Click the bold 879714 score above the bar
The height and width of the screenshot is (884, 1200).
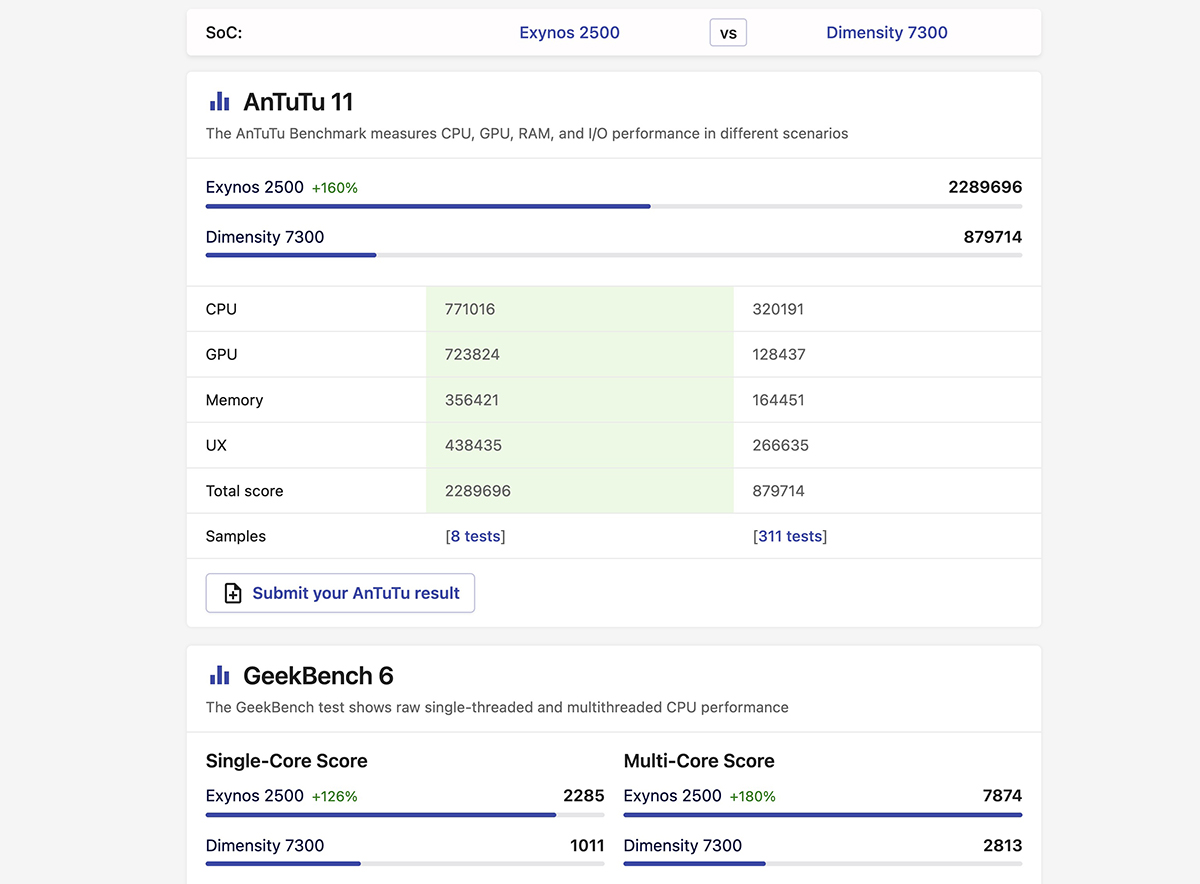pyautogui.click(x=993, y=237)
